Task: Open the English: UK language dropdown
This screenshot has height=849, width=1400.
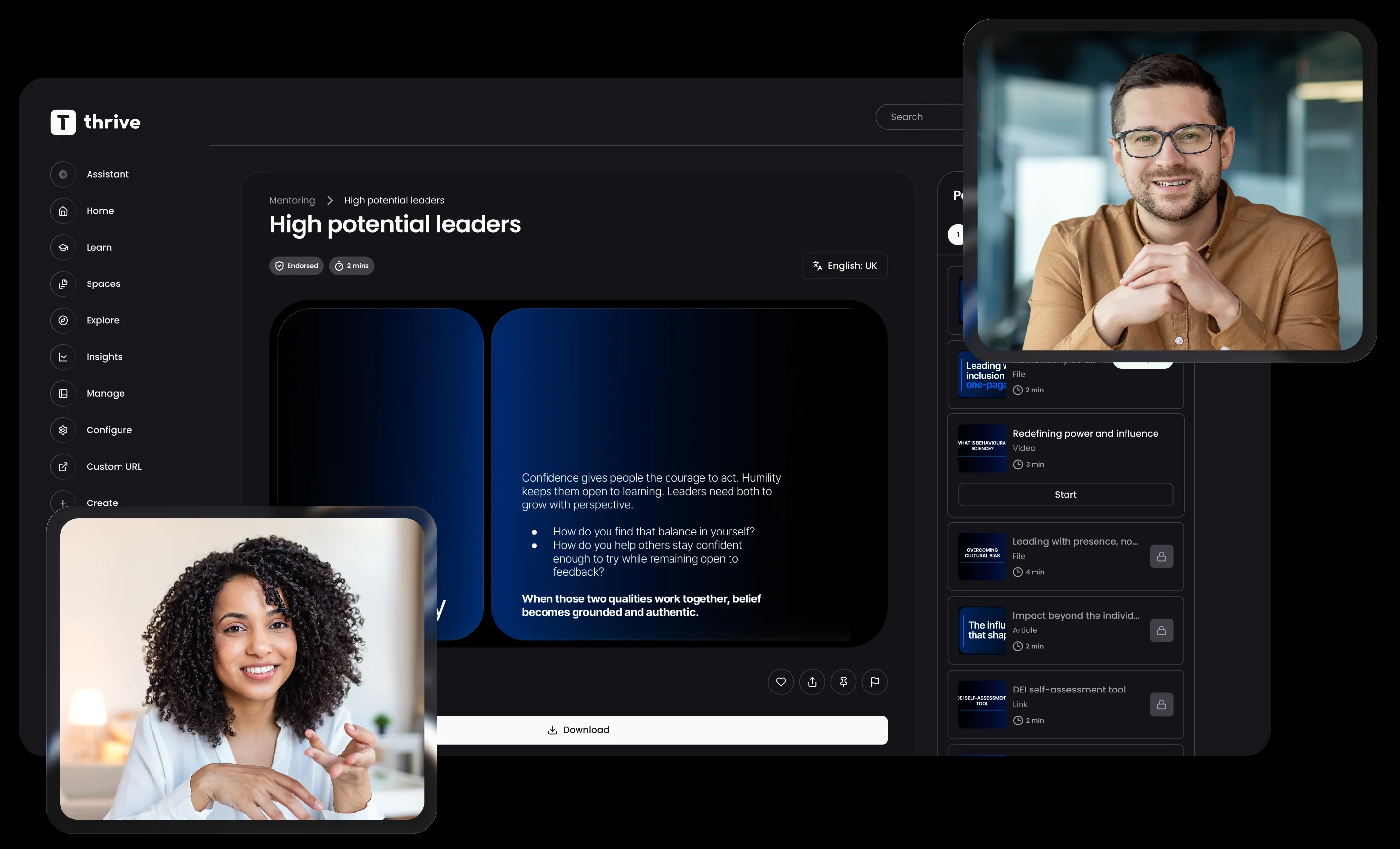Action: tap(844, 266)
